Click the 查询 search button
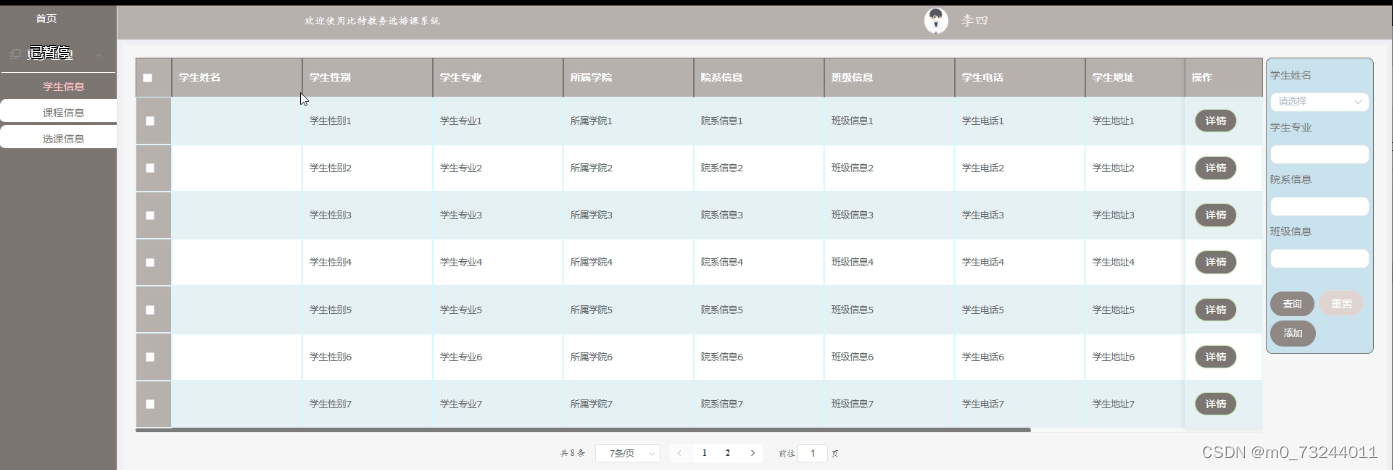This screenshot has height=470, width=1393. coord(1292,304)
